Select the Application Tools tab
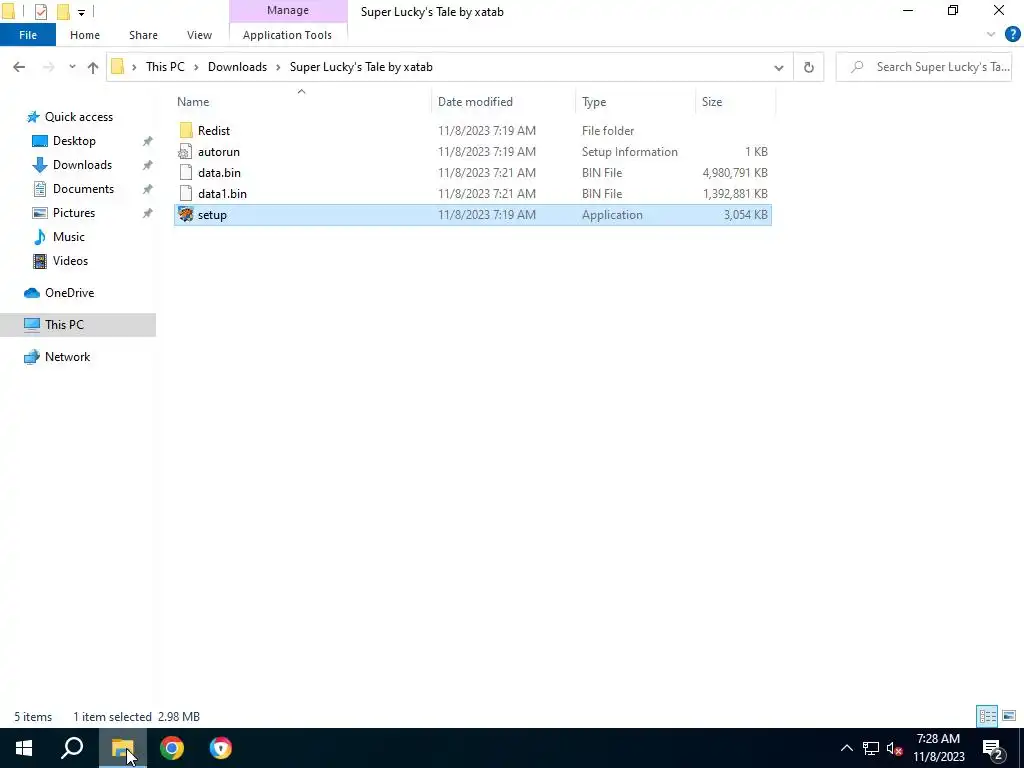Image resolution: width=1024 pixels, height=768 pixels. tap(287, 35)
